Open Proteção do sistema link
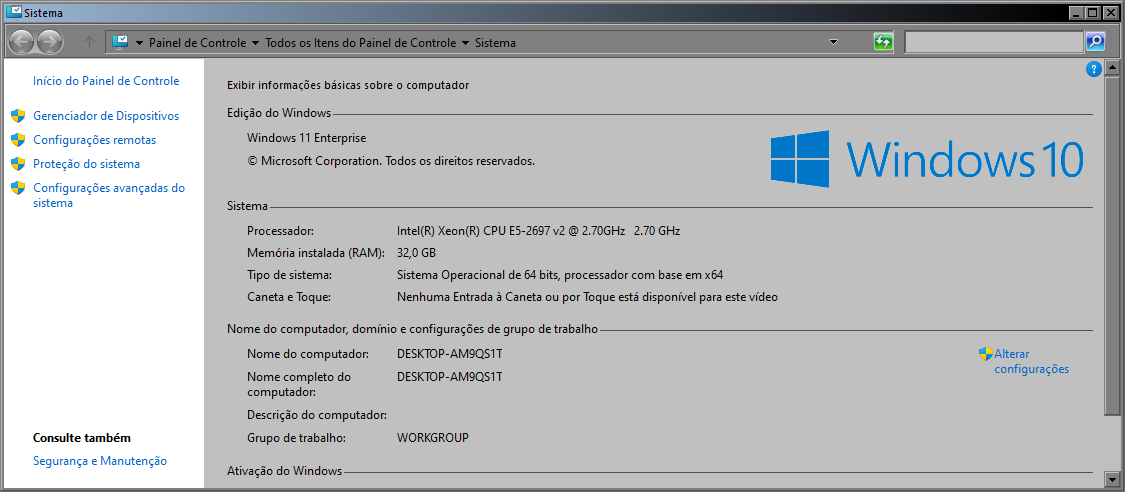The height and width of the screenshot is (492, 1125). 87,164
